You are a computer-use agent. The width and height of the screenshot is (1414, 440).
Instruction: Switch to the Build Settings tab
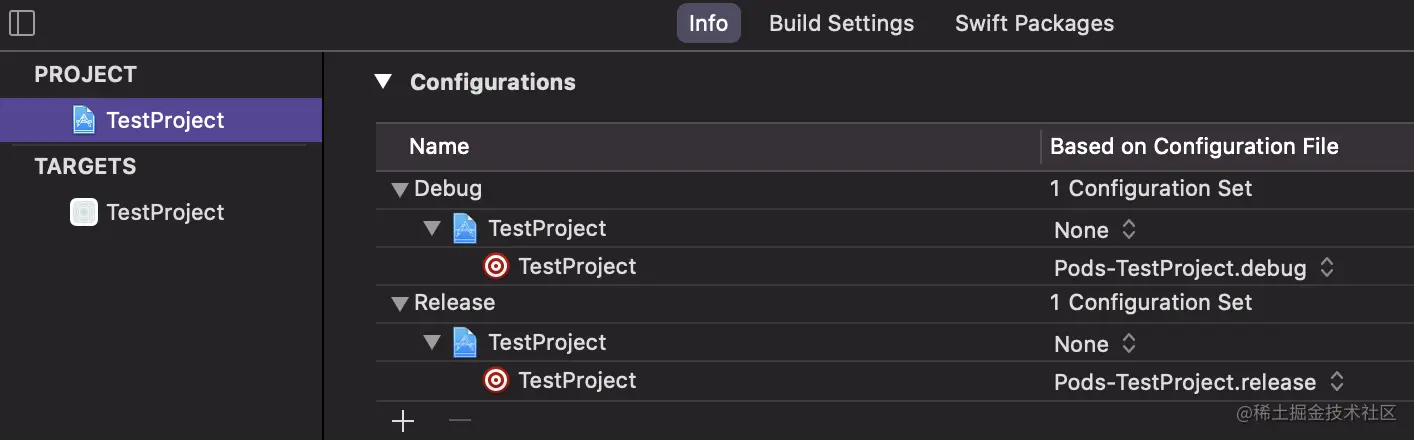pos(841,23)
